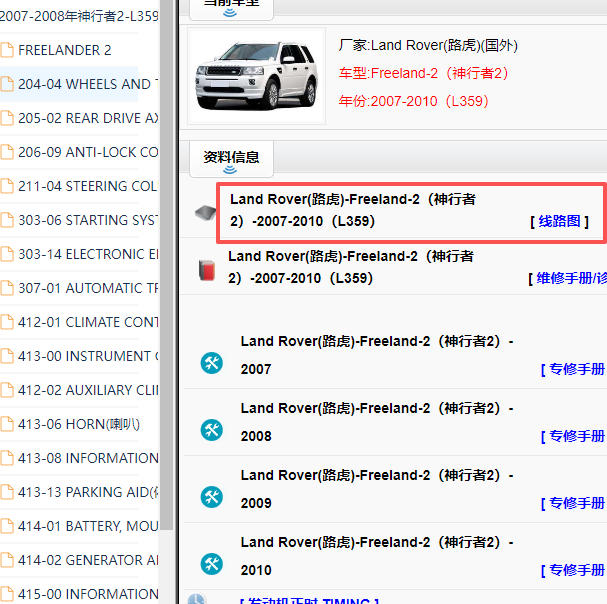Click the engine timing clock icon
This screenshot has height=604, width=607.
[x=196, y=599]
